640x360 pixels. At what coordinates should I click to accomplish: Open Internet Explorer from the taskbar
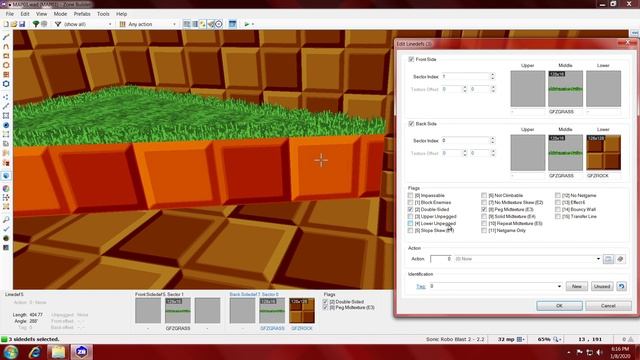tap(35, 352)
